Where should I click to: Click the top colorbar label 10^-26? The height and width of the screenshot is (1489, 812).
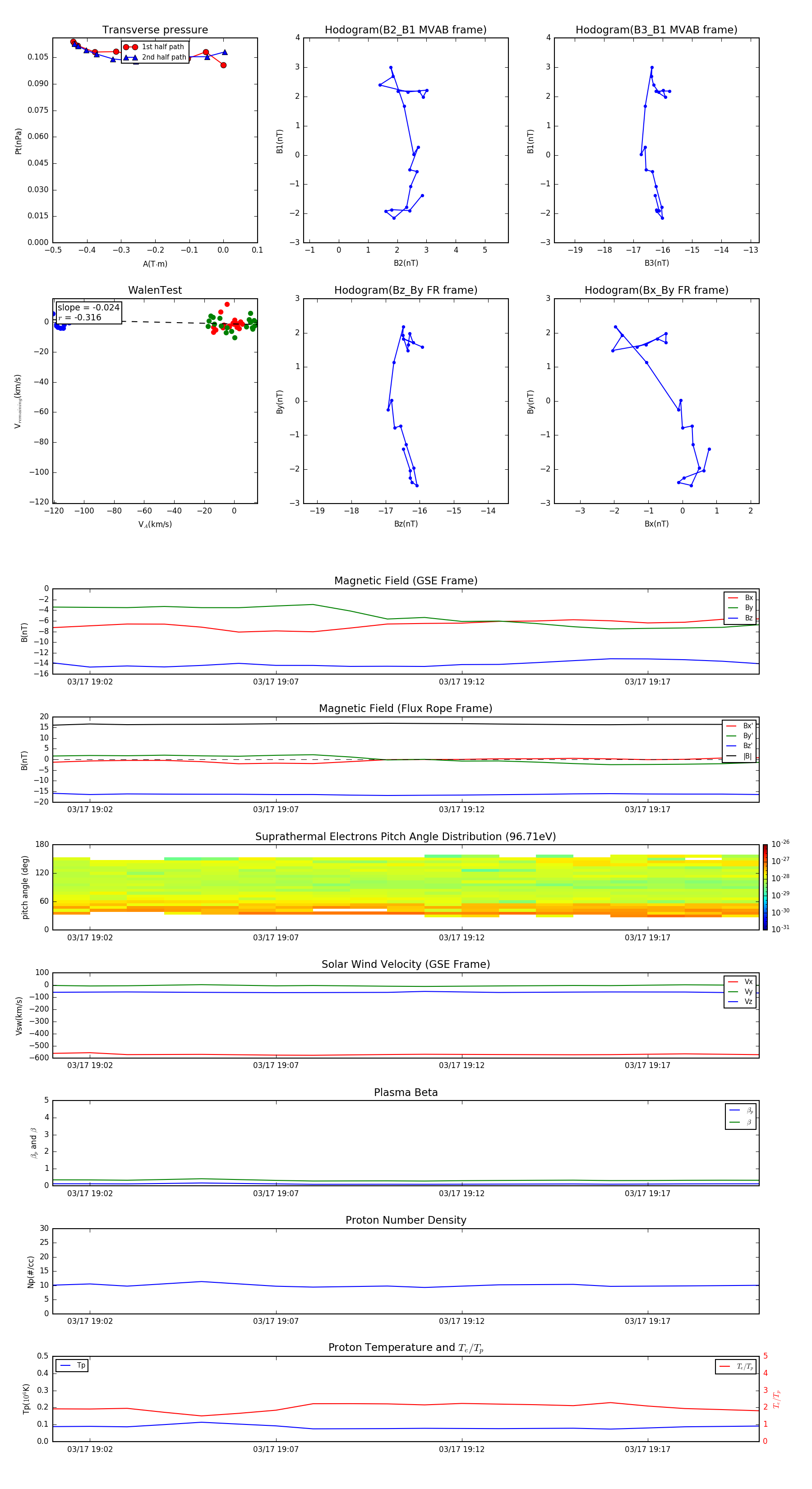[x=780, y=844]
